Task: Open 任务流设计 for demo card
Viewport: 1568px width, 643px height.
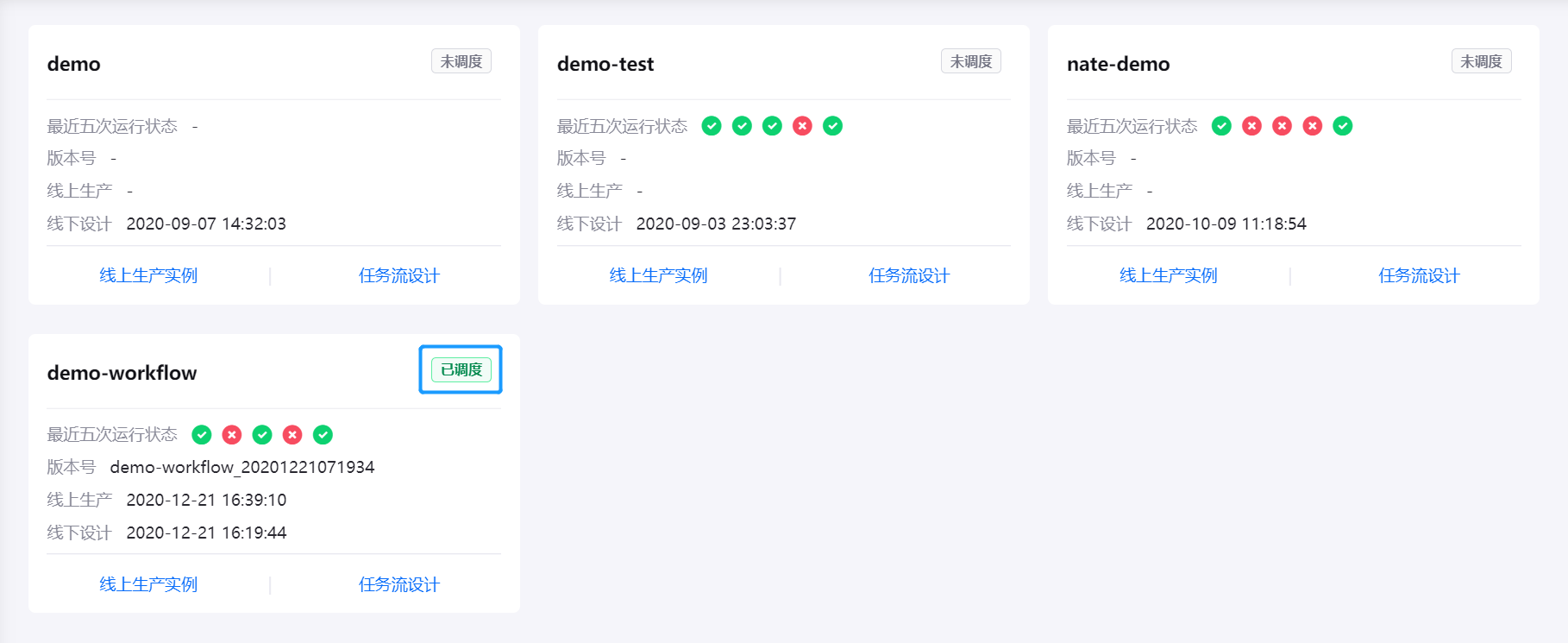Action: click(x=399, y=275)
